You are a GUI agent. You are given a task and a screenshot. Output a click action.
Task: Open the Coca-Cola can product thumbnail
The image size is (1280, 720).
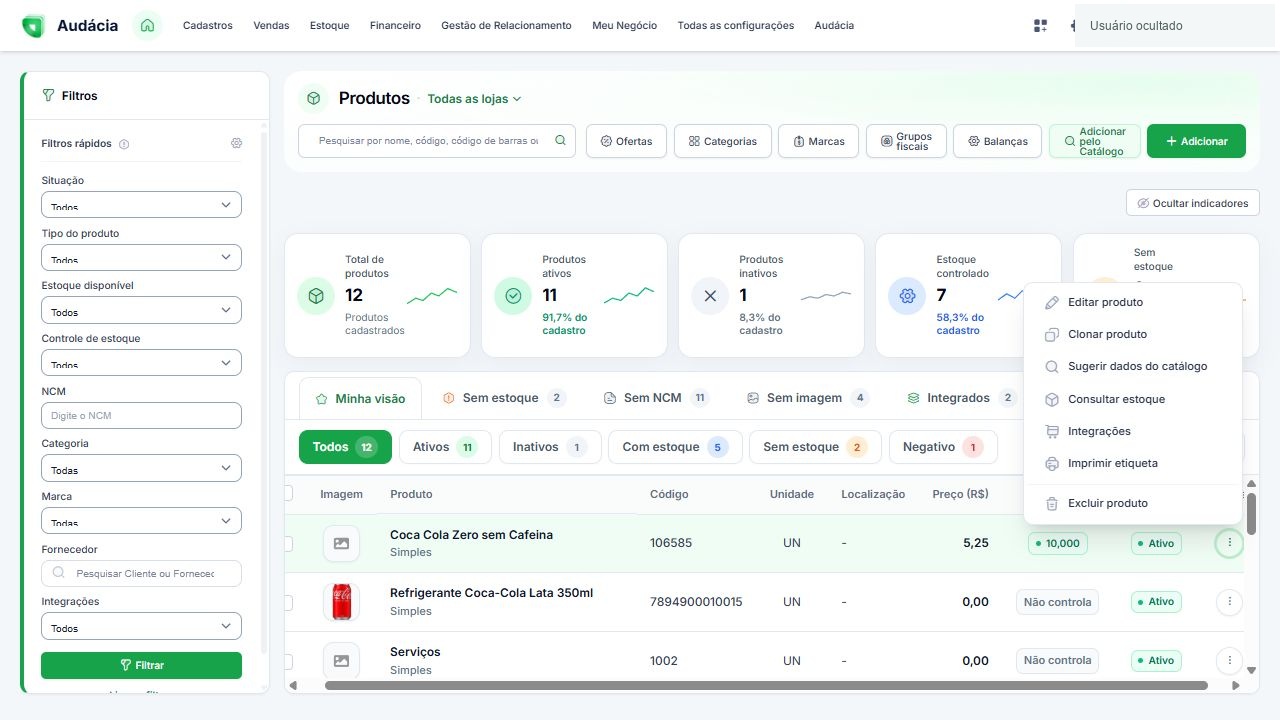click(x=341, y=602)
